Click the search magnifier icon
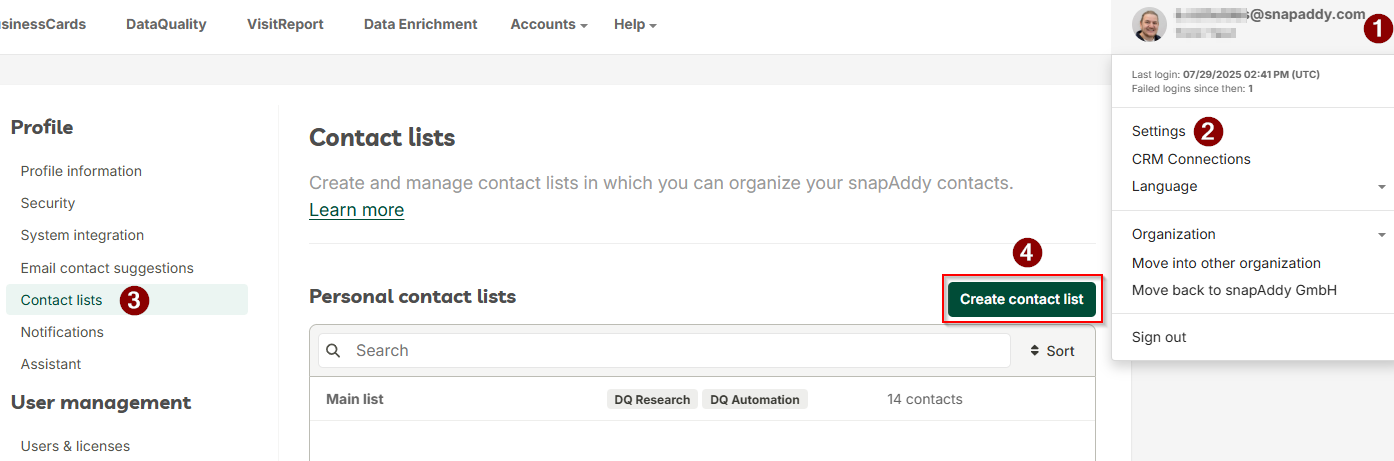Screen dimensions: 1394x461 334,351
